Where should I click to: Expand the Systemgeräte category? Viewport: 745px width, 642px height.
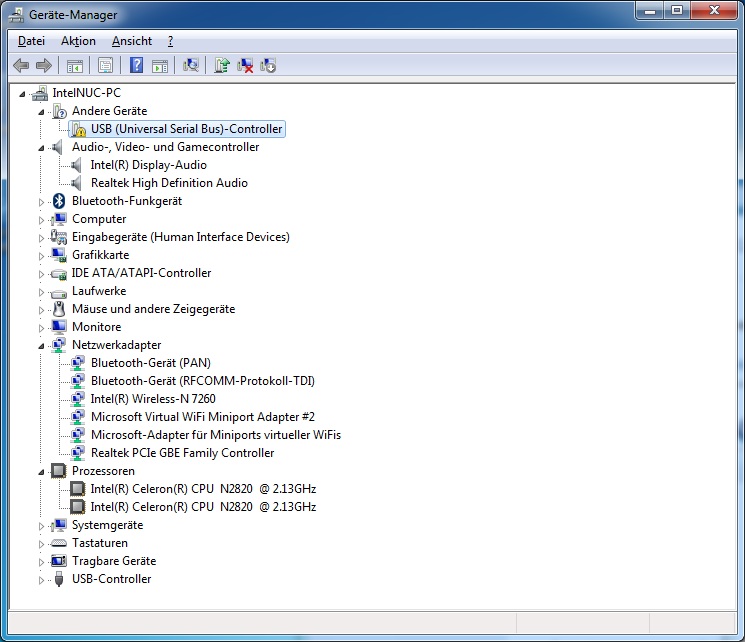(41, 526)
